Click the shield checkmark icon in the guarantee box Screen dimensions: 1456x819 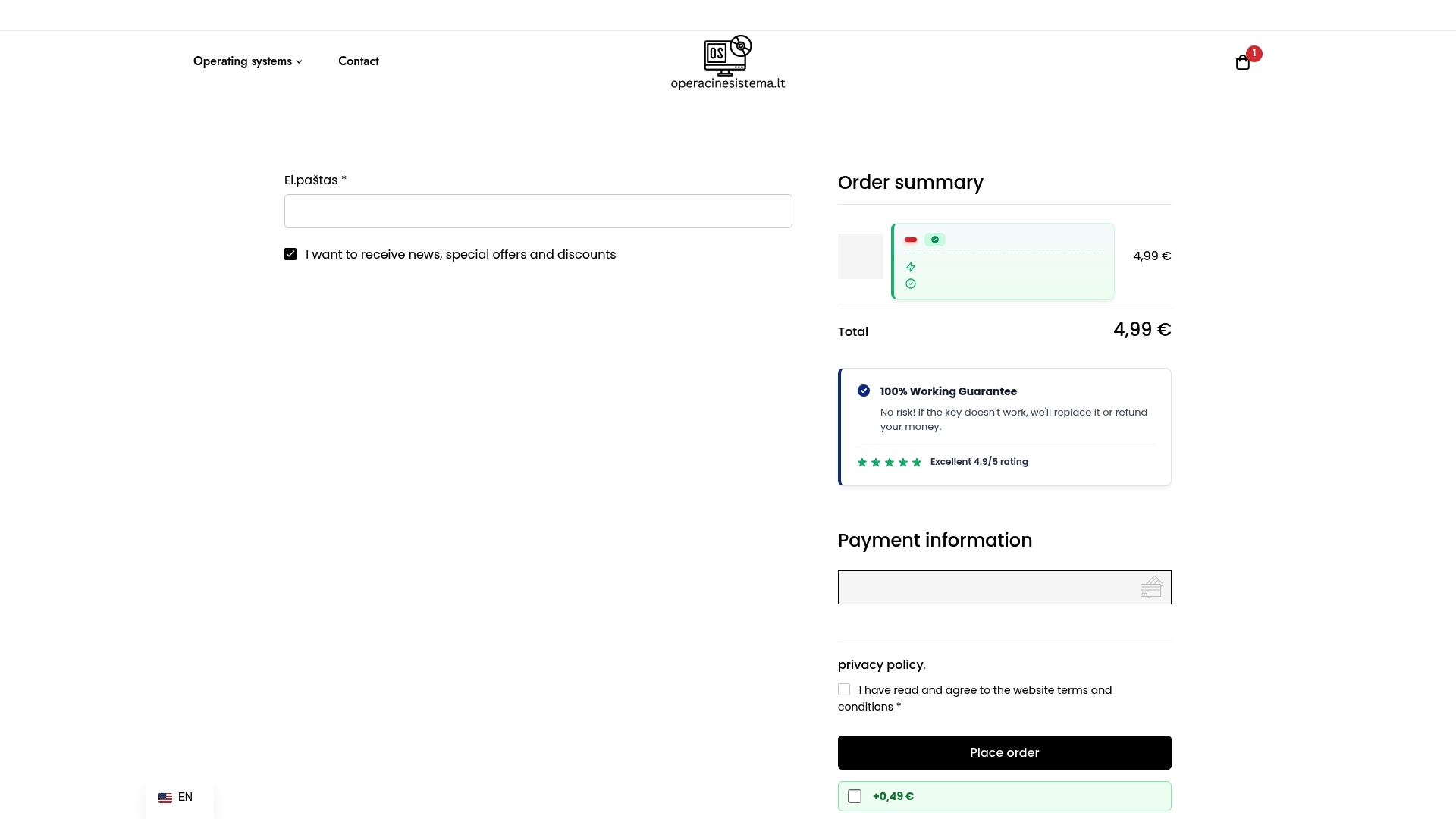tap(864, 391)
